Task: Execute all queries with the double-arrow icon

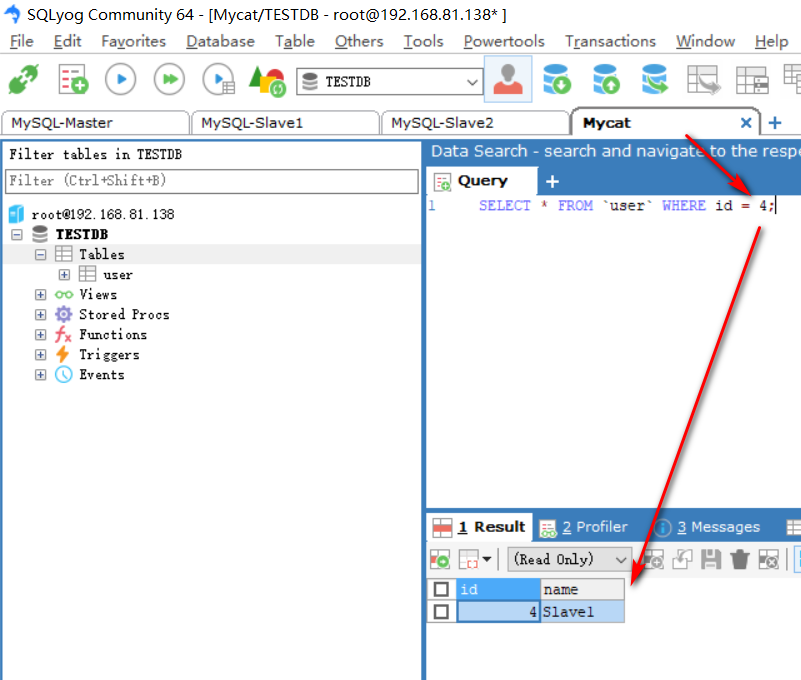Action: click(169, 79)
